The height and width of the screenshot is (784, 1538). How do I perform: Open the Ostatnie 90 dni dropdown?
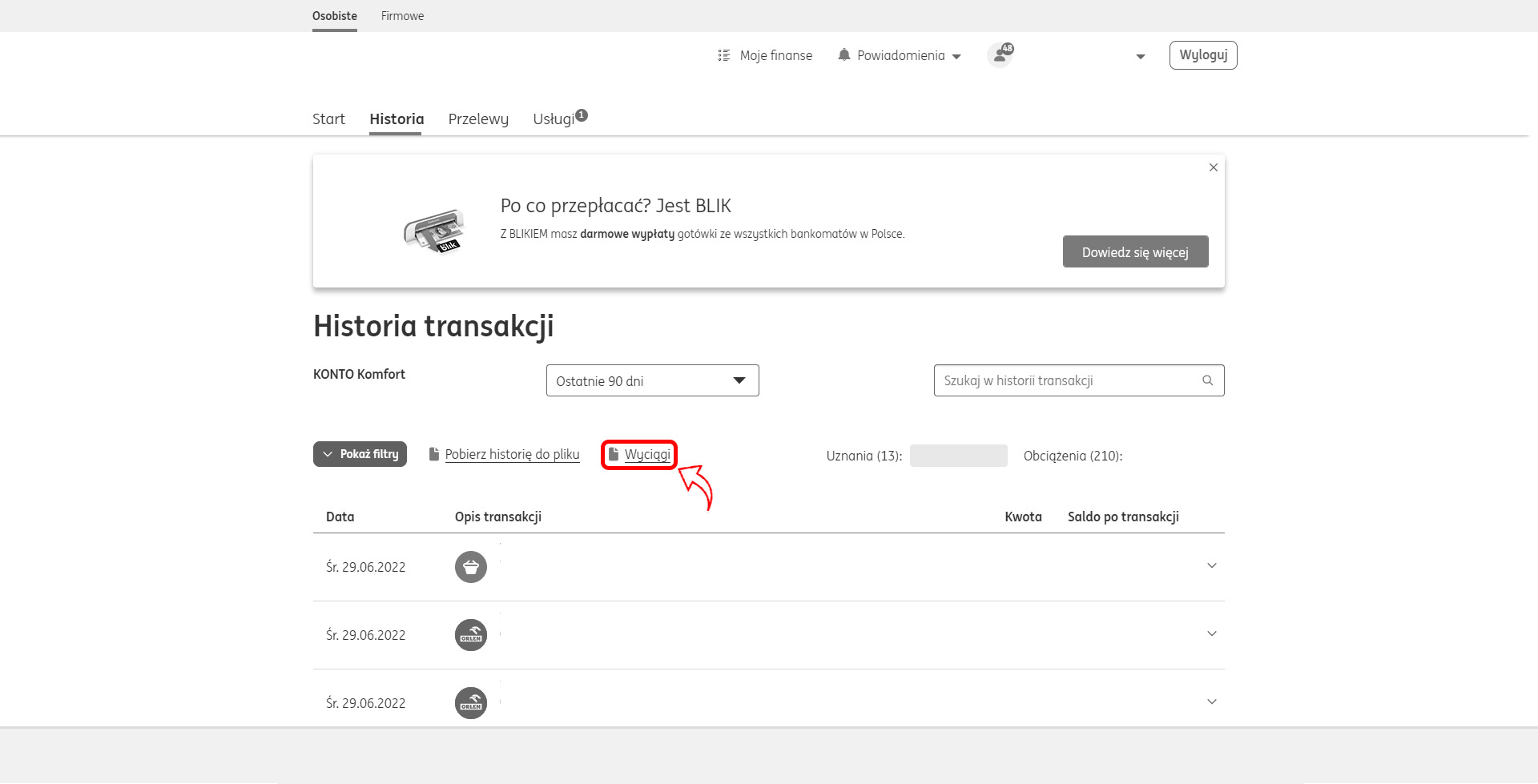coord(652,380)
